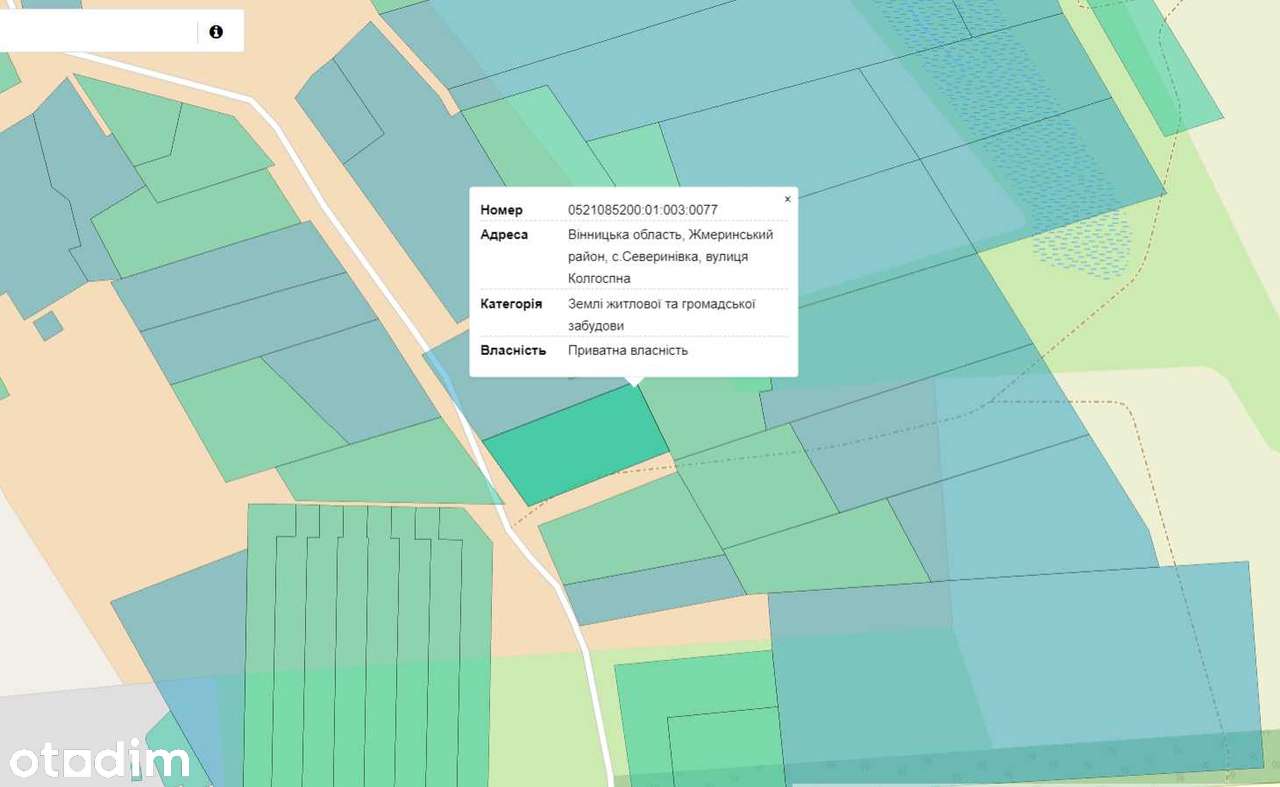Click the empty search input field
This screenshot has height=787, width=1280.
click(98, 32)
